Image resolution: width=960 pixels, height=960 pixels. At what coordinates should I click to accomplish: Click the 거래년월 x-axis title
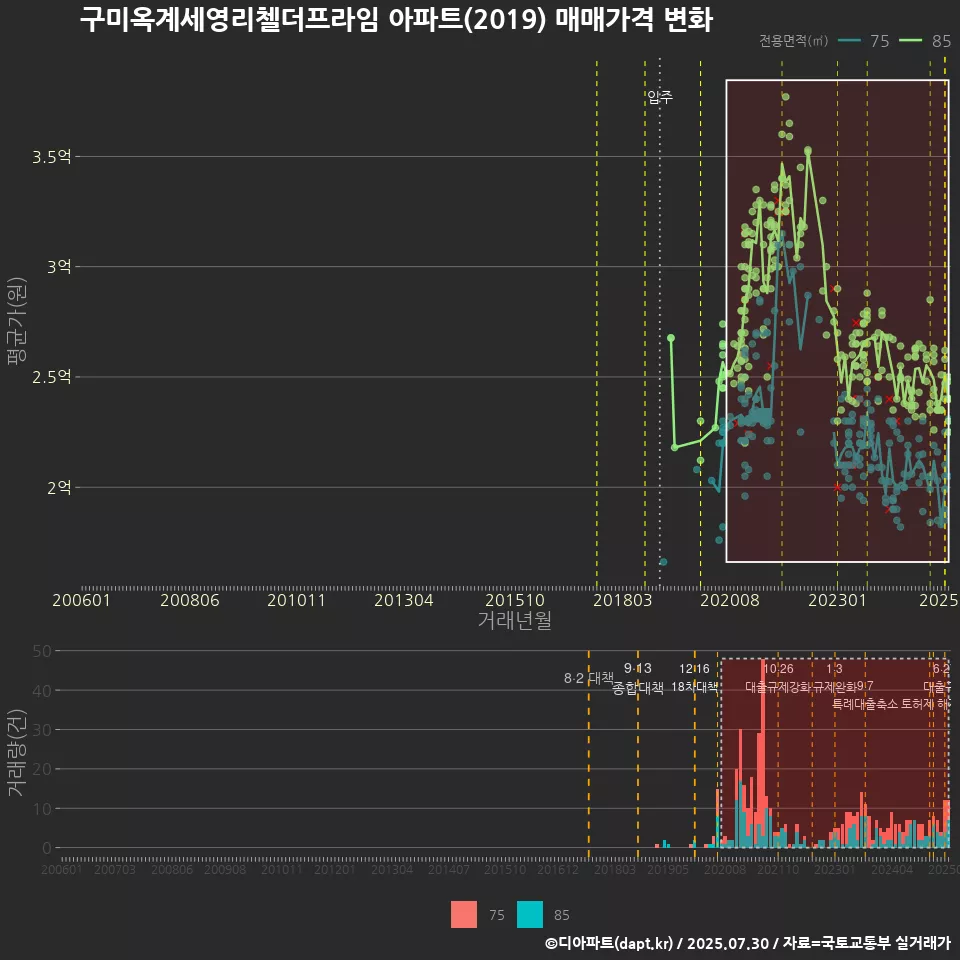point(514,620)
